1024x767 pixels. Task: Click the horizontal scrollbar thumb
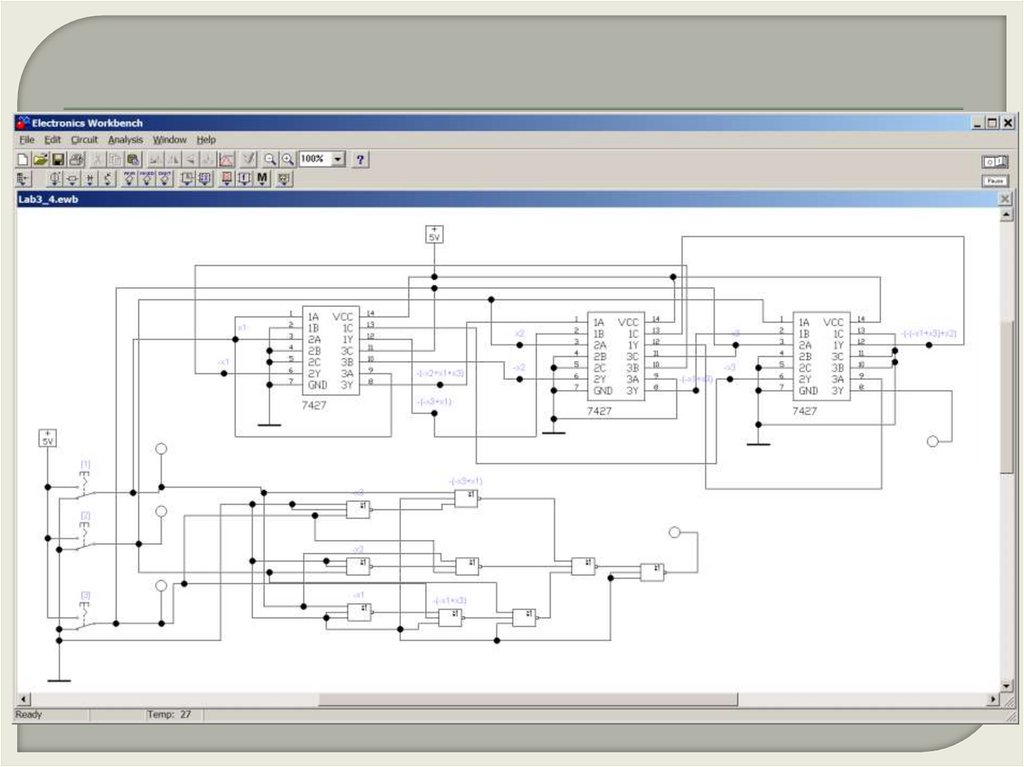[528, 700]
